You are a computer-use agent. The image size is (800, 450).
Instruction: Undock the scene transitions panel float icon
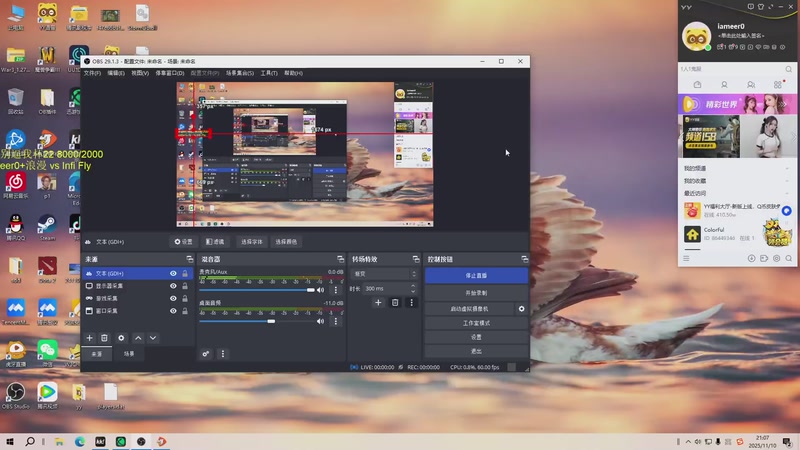pyautogui.click(x=416, y=259)
